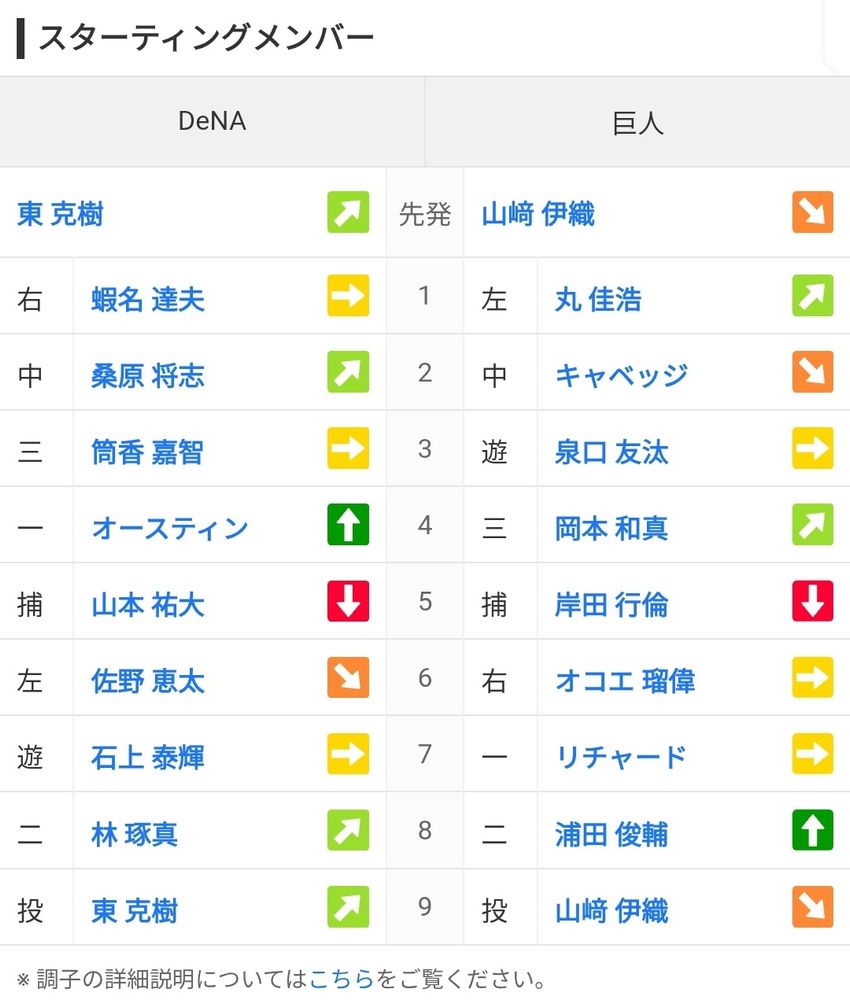Open 桑原 将志 player profile

click(147, 375)
